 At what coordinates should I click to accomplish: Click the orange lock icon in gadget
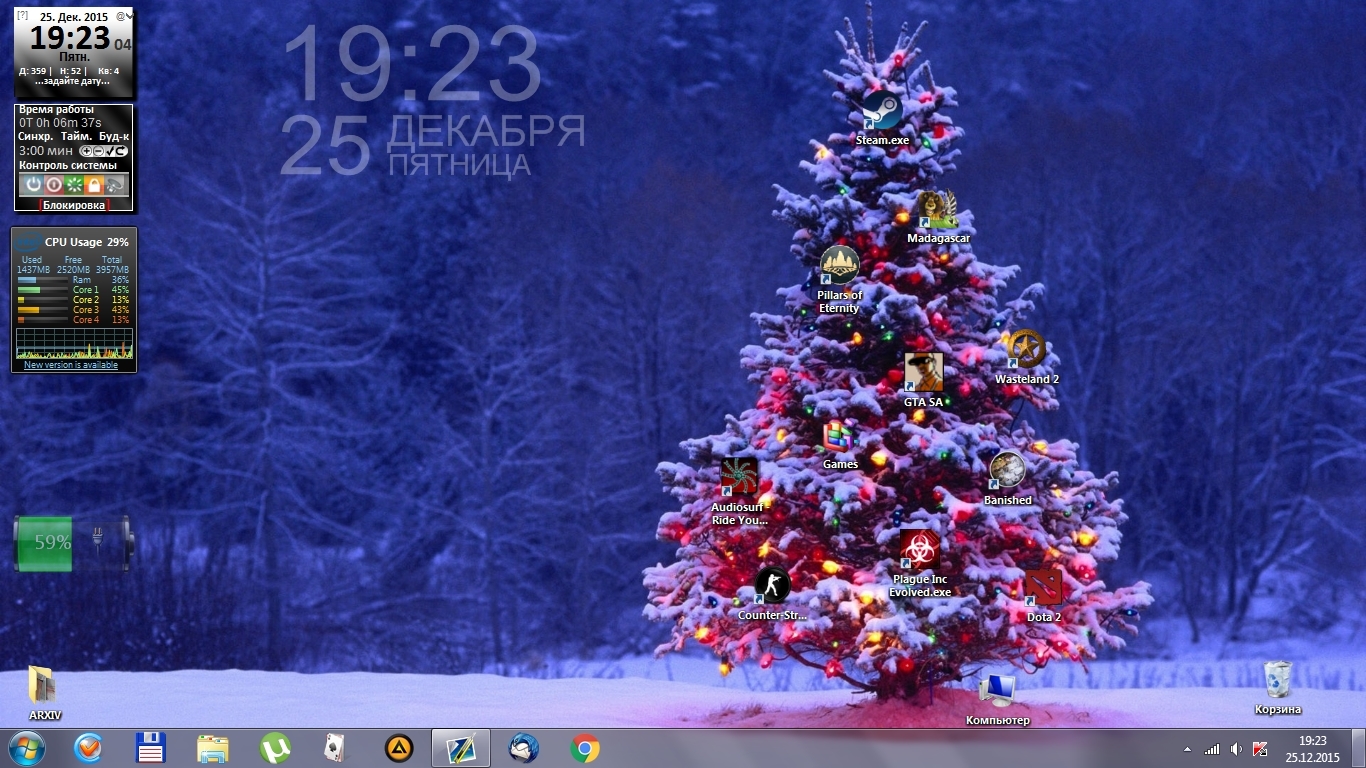pyautogui.click(x=94, y=185)
